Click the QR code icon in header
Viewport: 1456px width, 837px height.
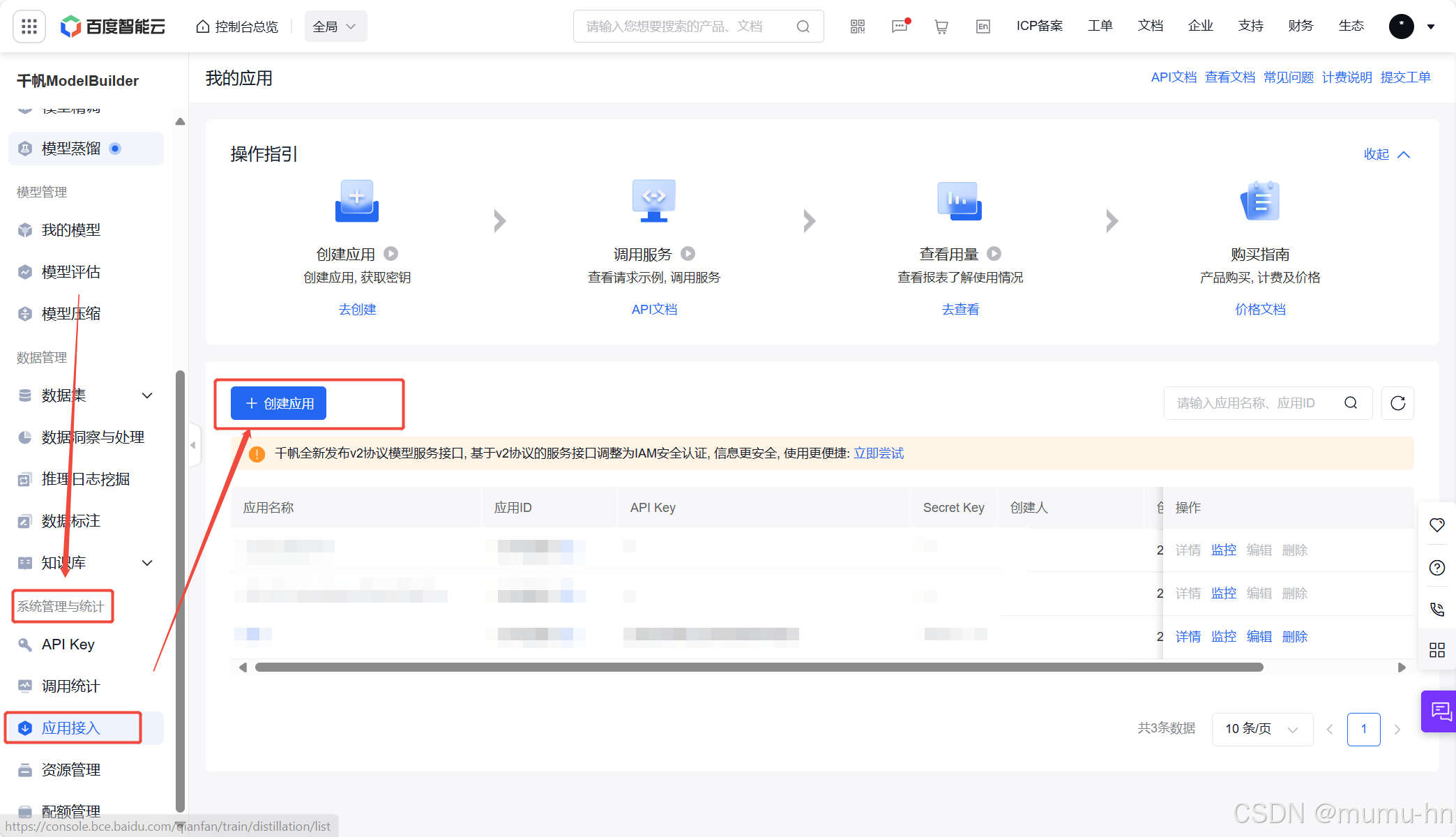(857, 27)
